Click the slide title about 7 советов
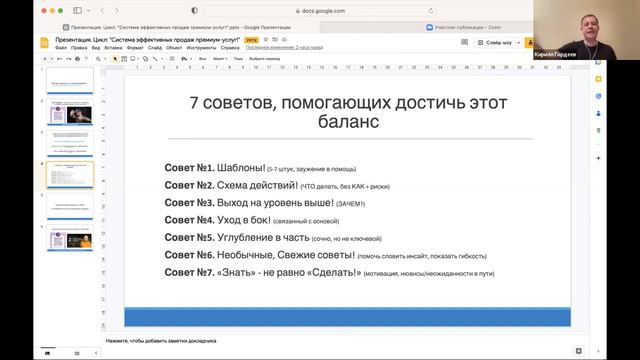This screenshot has width=640, height=360. (x=348, y=112)
